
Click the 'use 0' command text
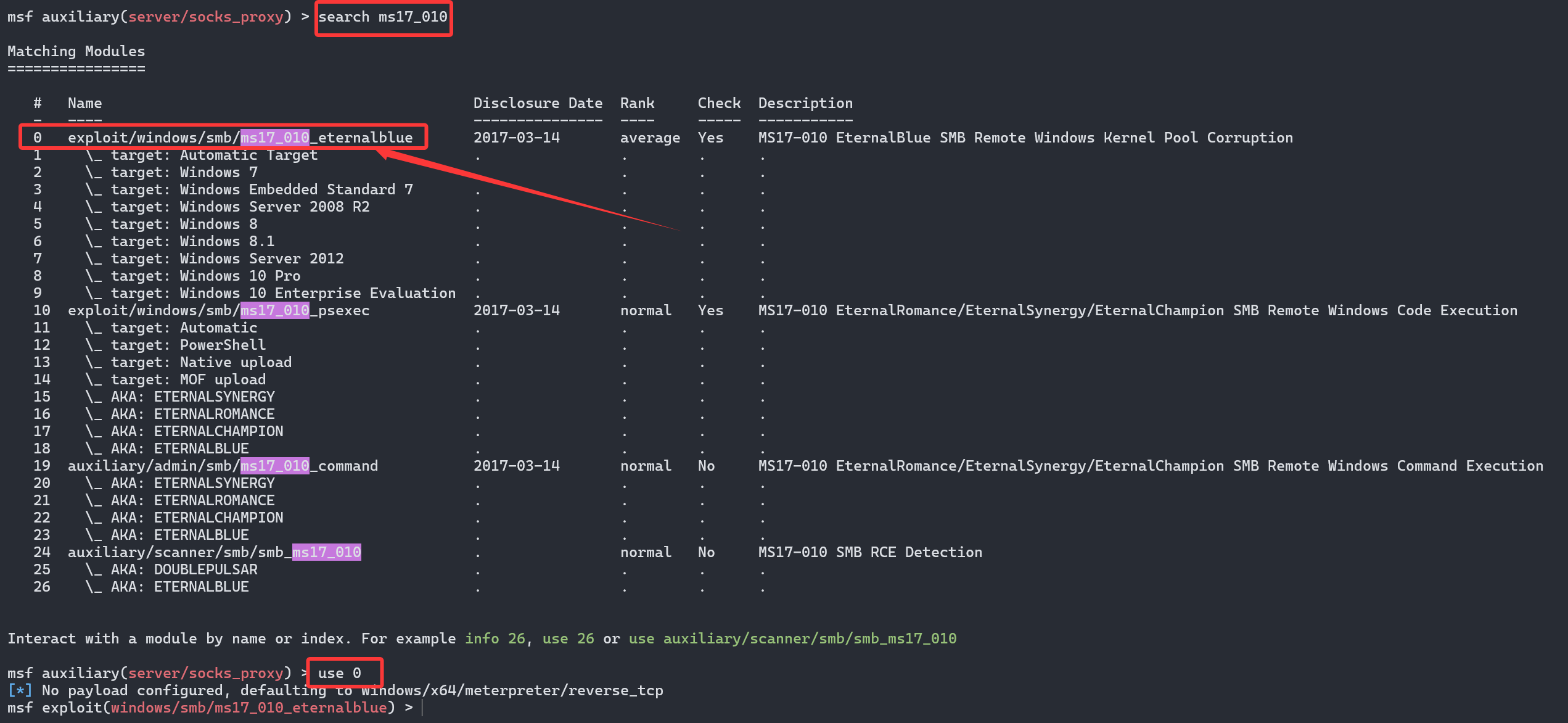pyautogui.click(x=339, y=673)
